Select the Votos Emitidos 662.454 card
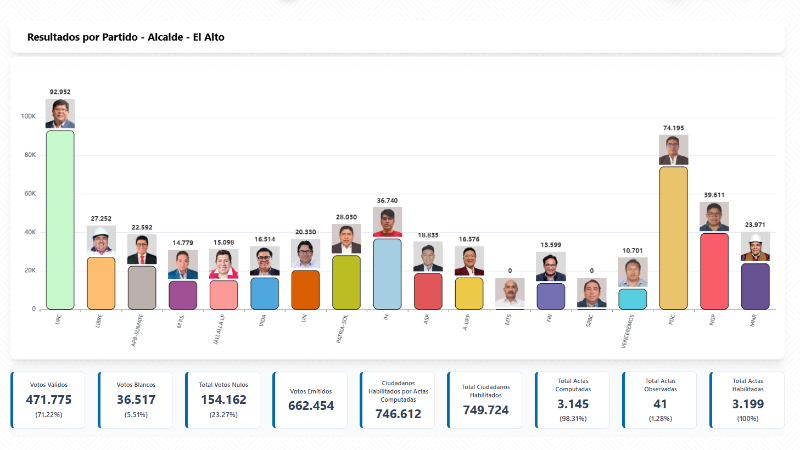Image resolution: width=800 pixels, height=450 pixels. [x=311, y=400]
